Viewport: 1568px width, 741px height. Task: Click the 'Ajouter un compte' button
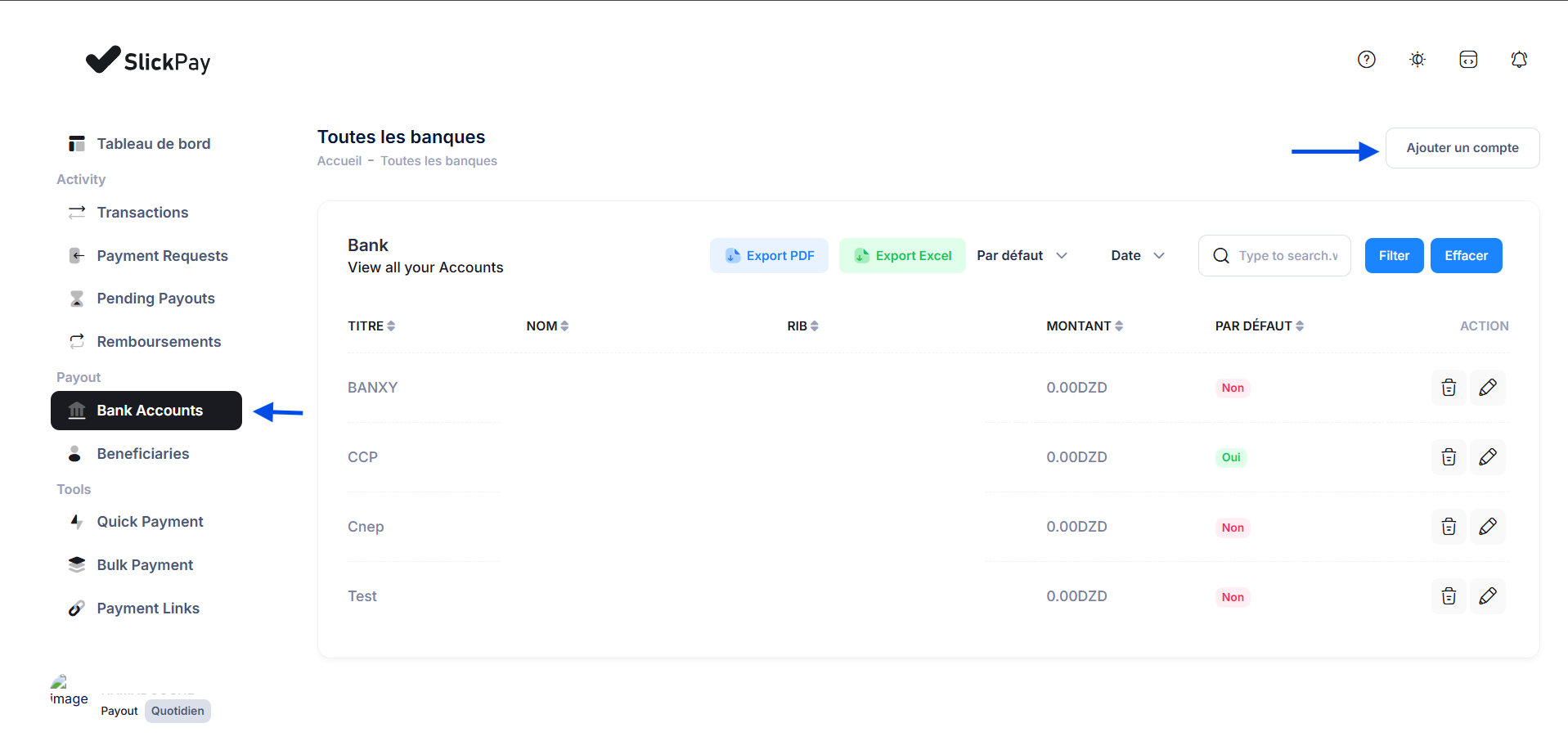1462,148
